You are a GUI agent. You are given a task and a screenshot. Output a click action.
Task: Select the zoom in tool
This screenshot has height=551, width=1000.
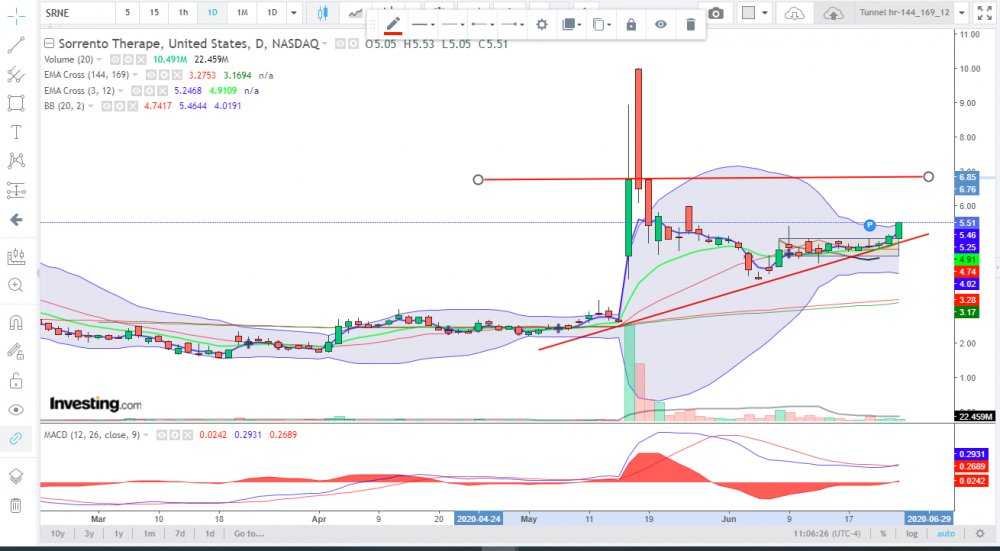[16, 285]
